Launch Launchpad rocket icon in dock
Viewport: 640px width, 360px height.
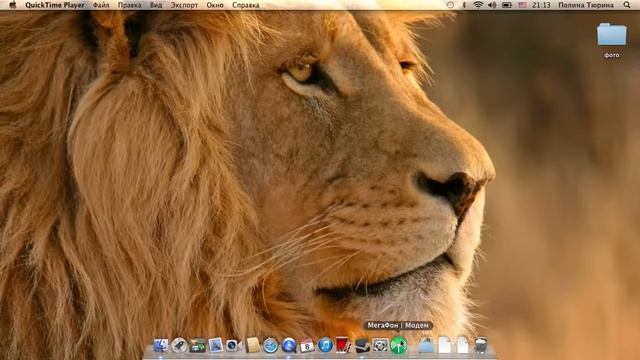(179, 345)
